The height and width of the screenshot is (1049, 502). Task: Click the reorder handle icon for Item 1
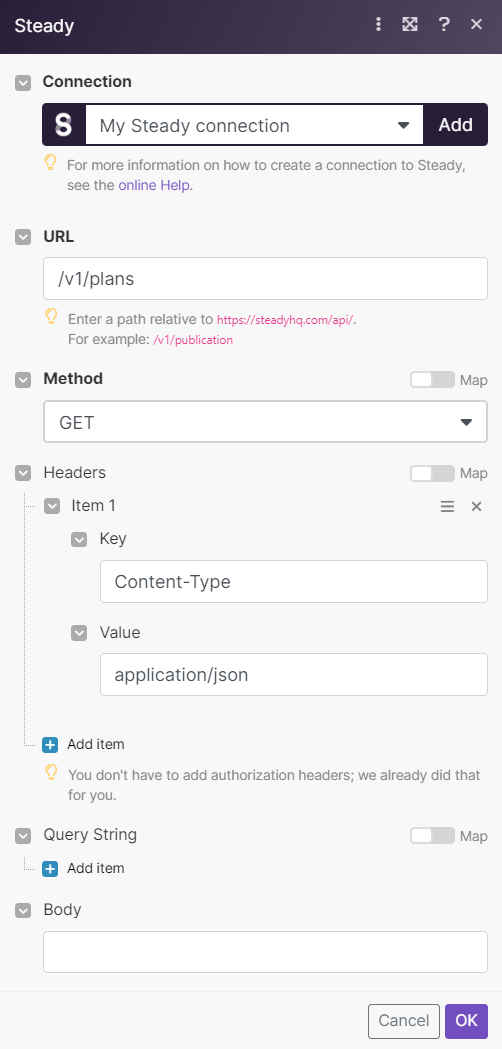[x=447, y=506]
